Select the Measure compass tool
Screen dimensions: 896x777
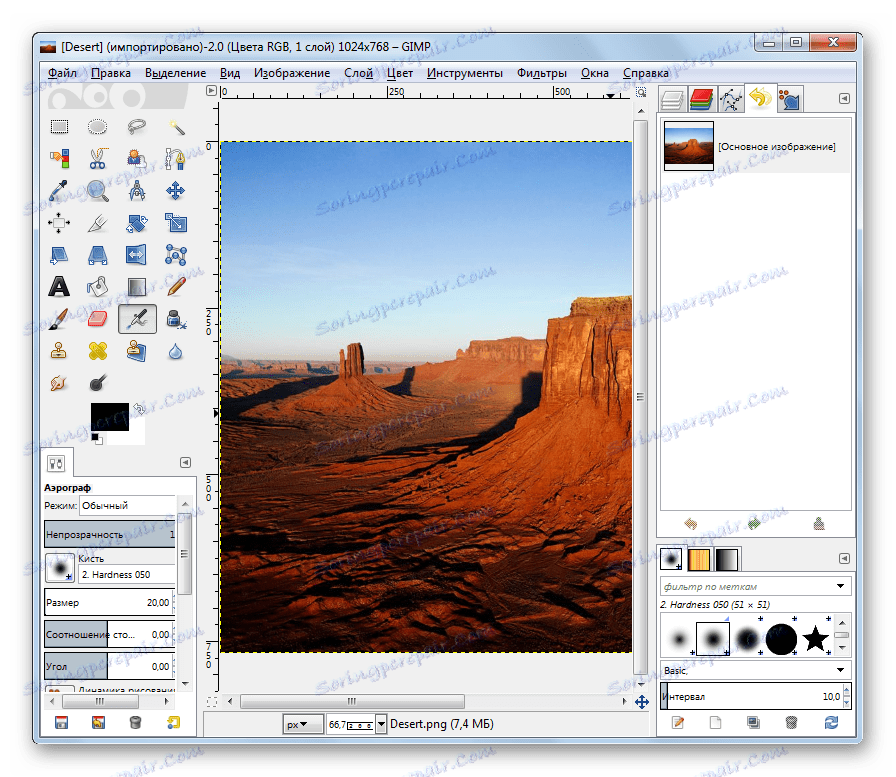(x=137, y=191)
